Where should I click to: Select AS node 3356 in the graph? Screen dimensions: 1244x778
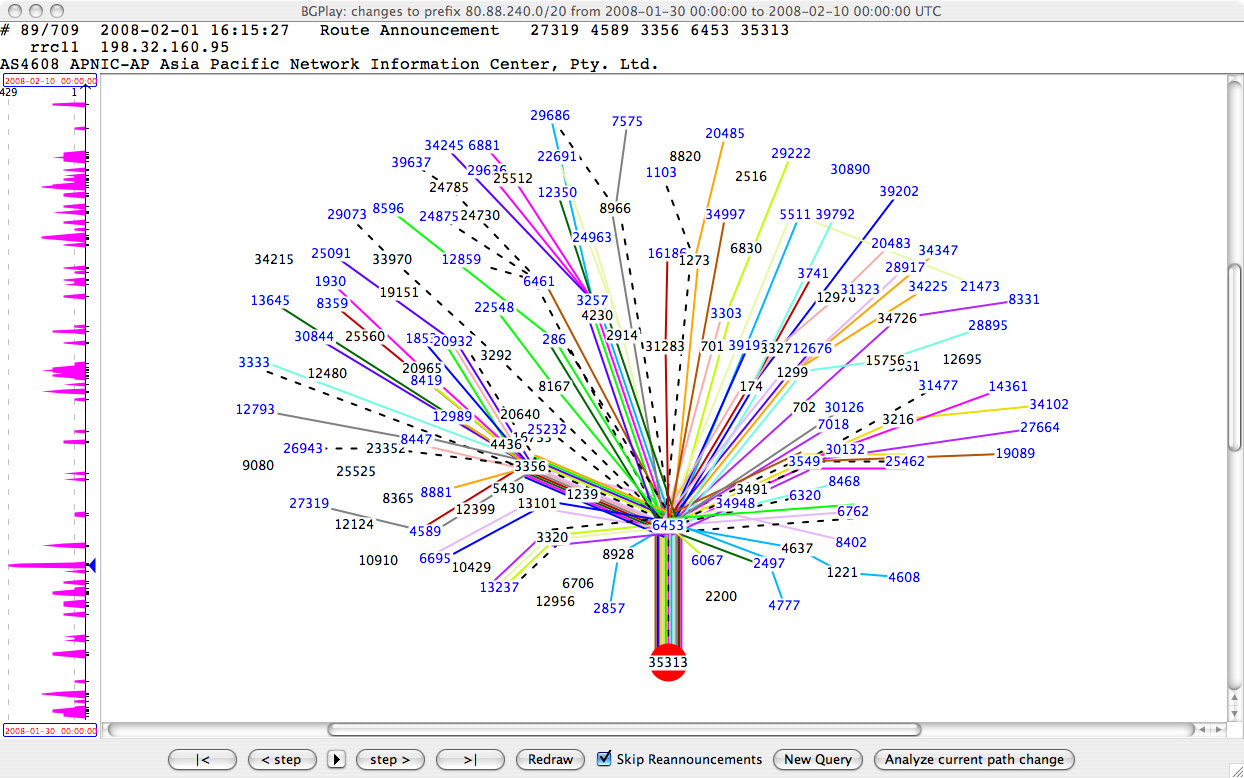pos(528,466)
